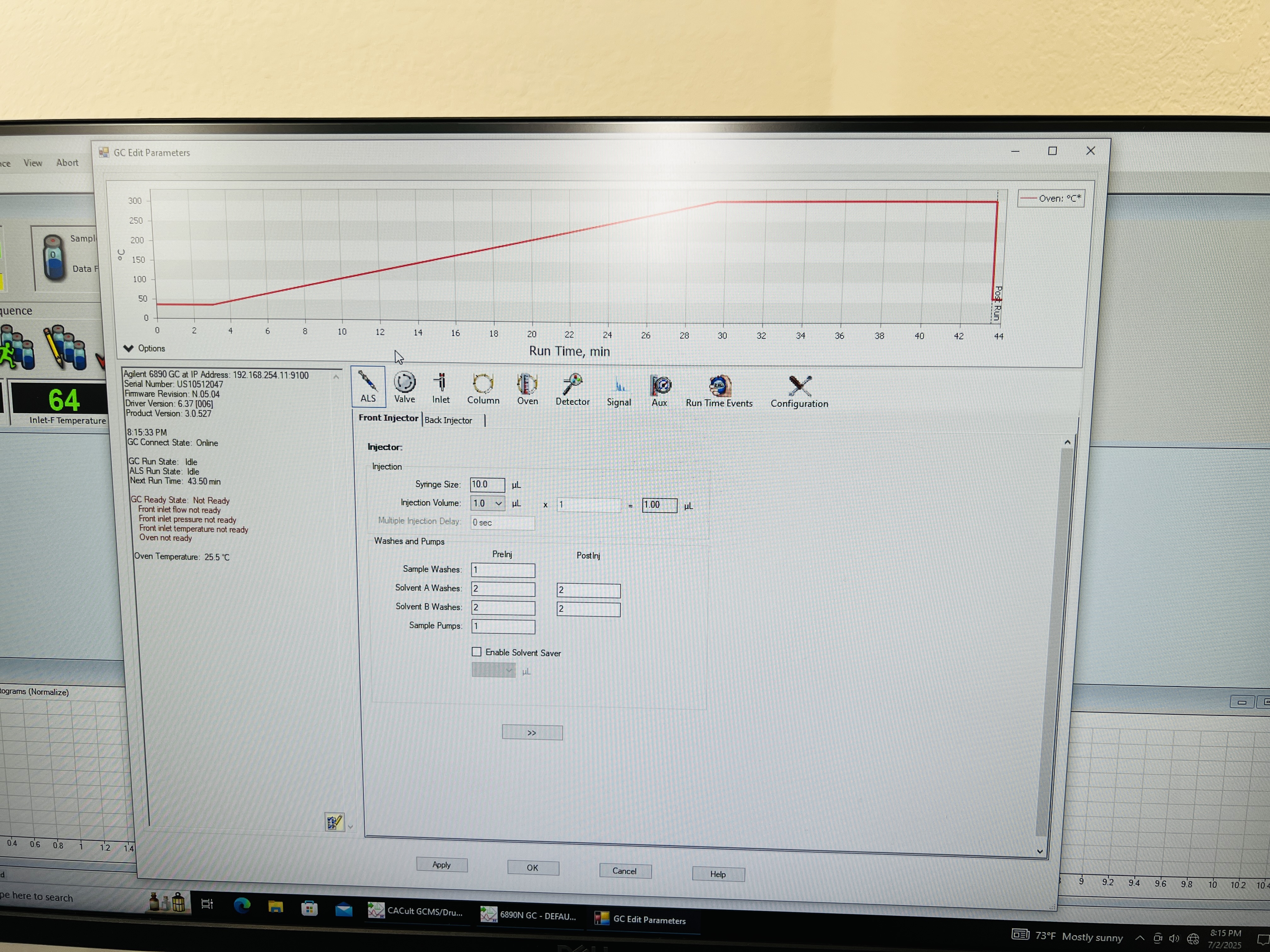Select the Signal settings icon

[x=619, y=387]
